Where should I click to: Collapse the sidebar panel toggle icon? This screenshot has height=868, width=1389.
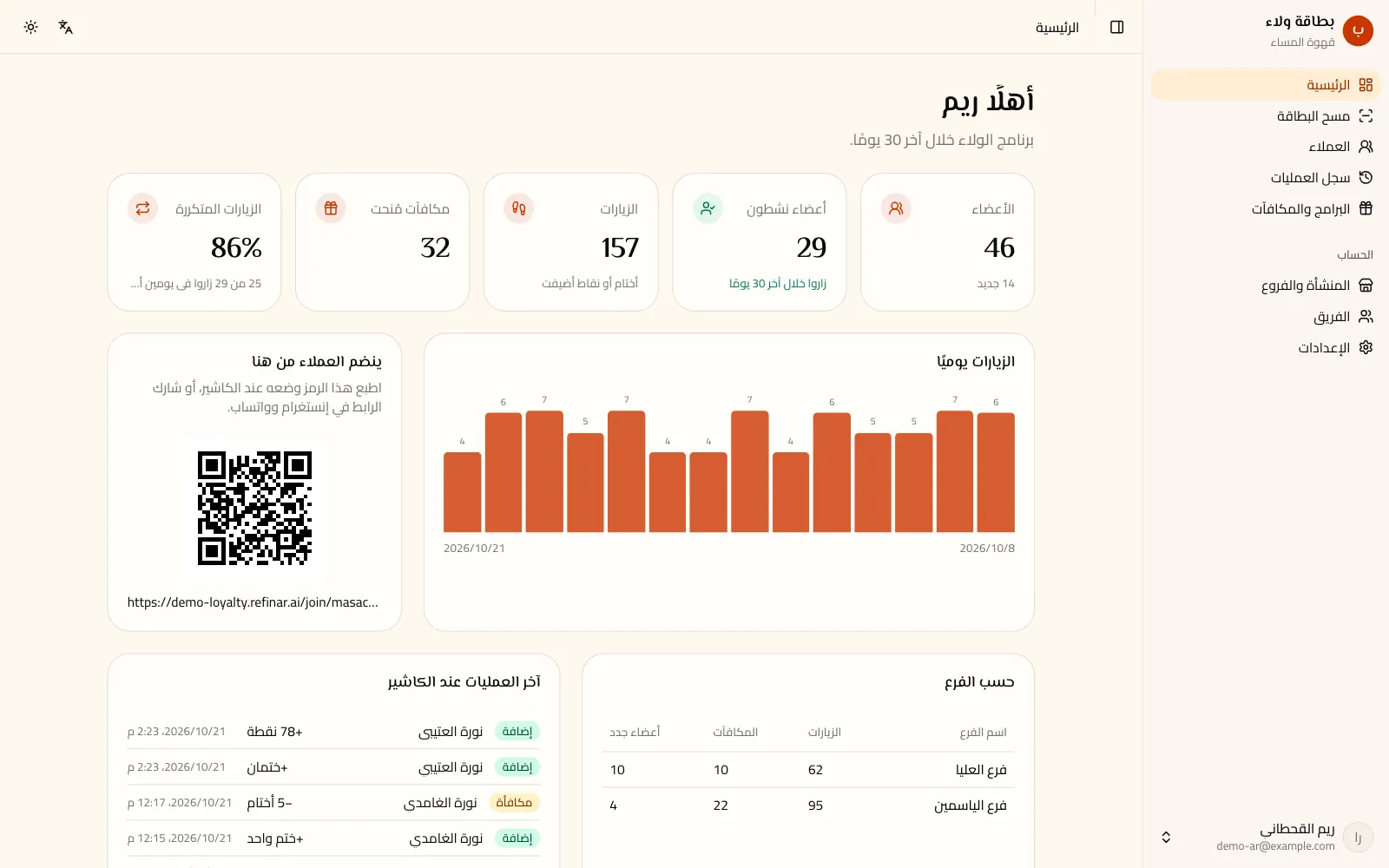(x=1117, y=27)
